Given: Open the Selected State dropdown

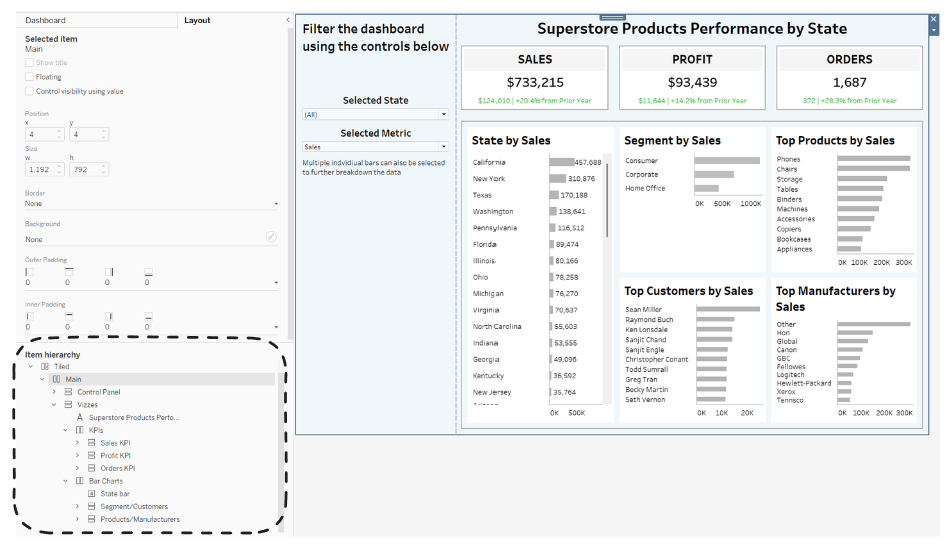Looking at the screenshot, I should tap(375, 115).
